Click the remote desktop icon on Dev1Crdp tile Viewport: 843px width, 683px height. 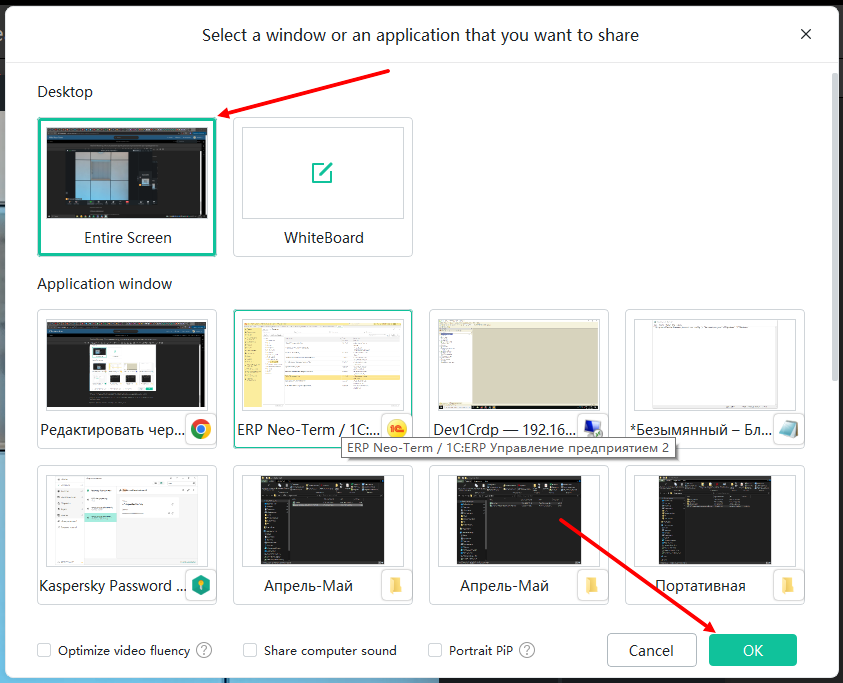[592, 428]
